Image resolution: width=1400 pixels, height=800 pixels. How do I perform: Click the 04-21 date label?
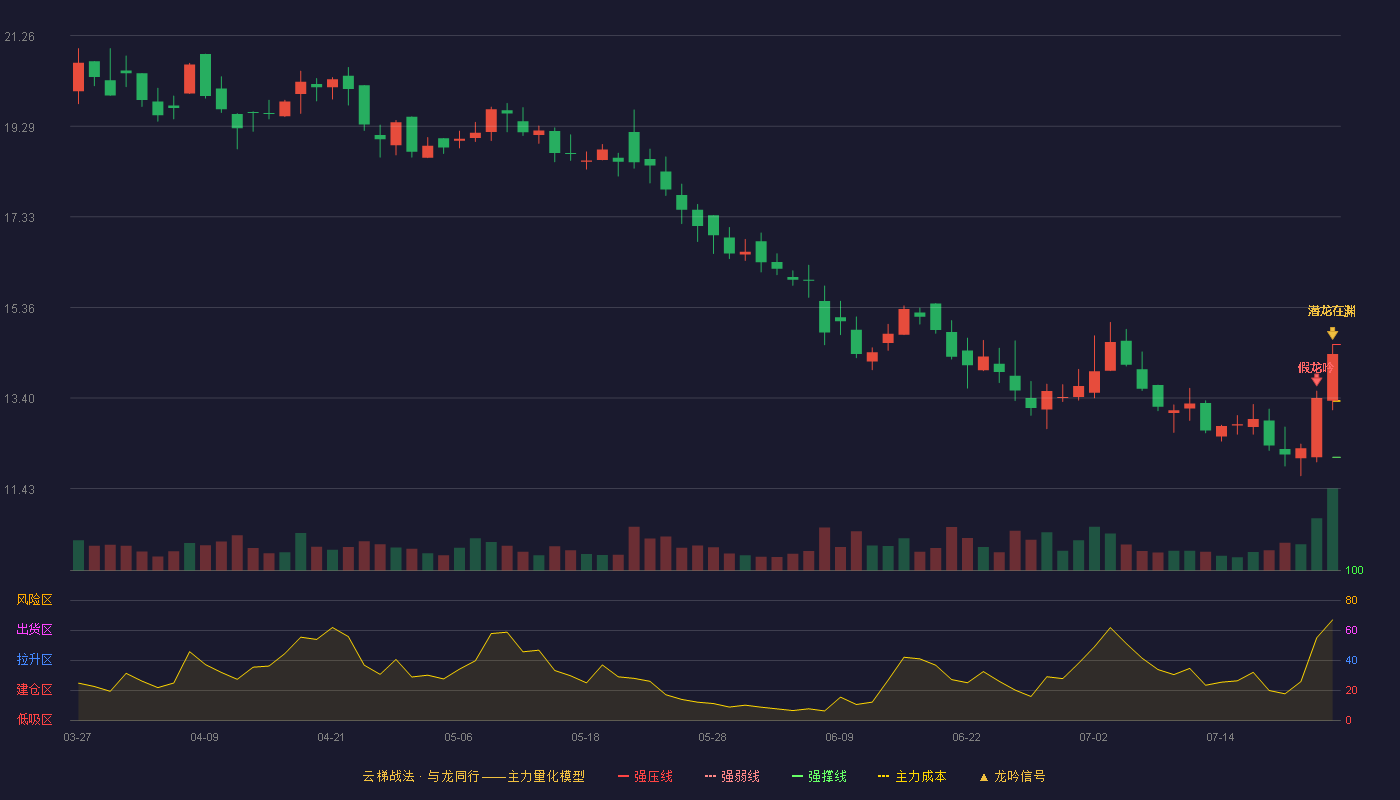click(331, 737)
